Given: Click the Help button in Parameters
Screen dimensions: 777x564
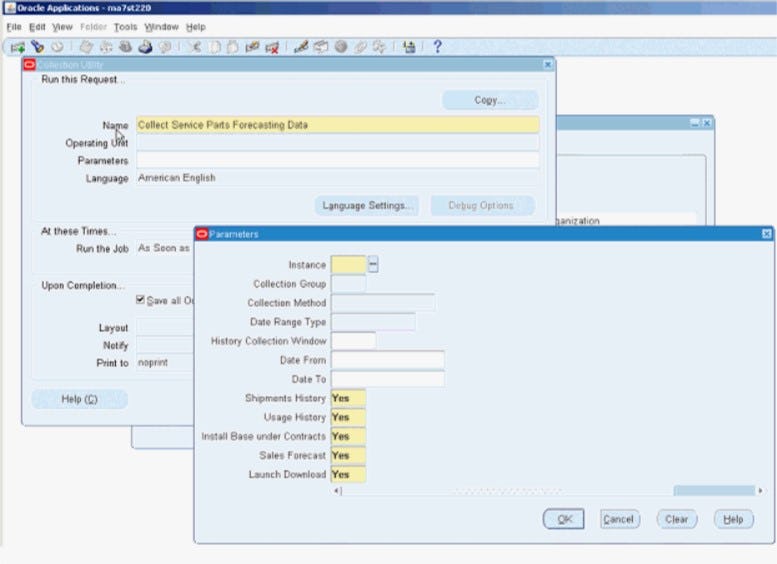Looking at the screenshot, I should click(734, 519).
